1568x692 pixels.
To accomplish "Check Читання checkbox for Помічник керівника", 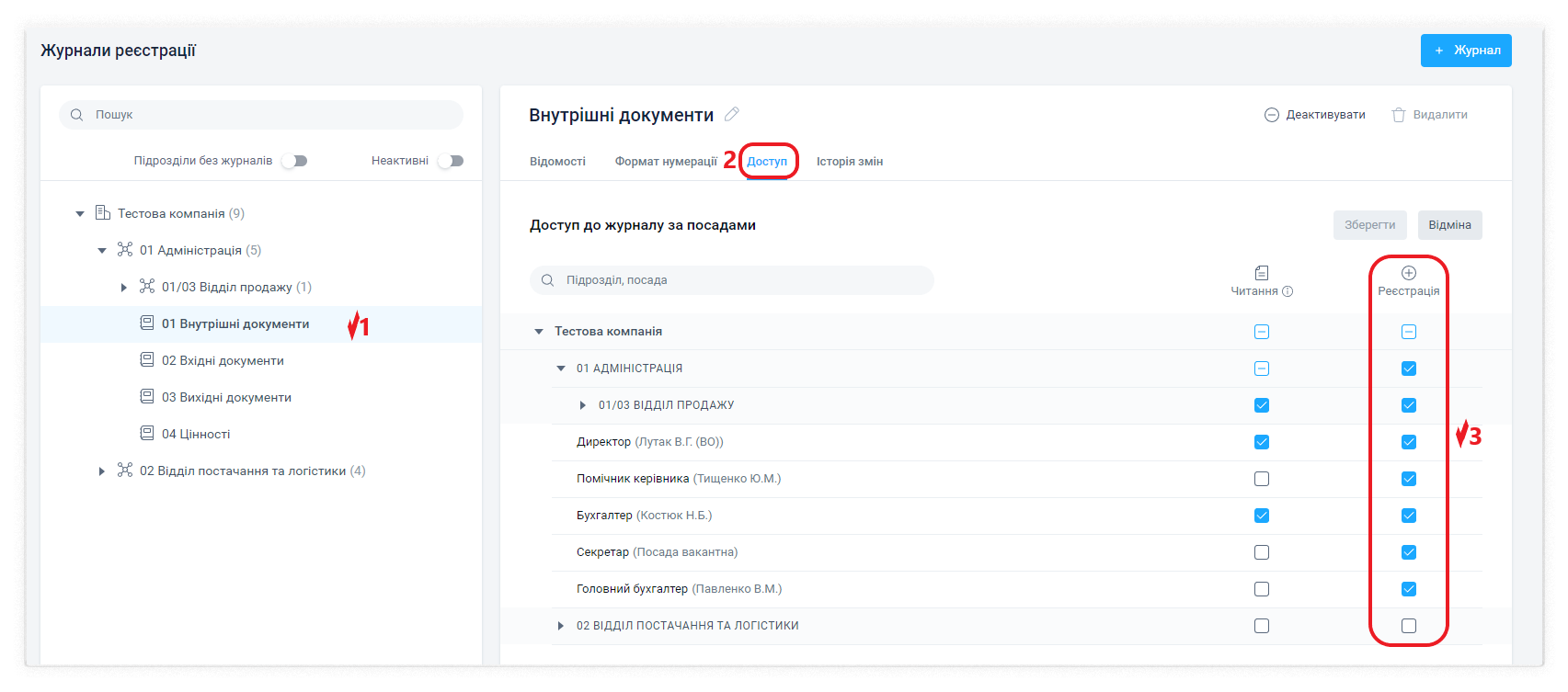I will click(1261, 479).
